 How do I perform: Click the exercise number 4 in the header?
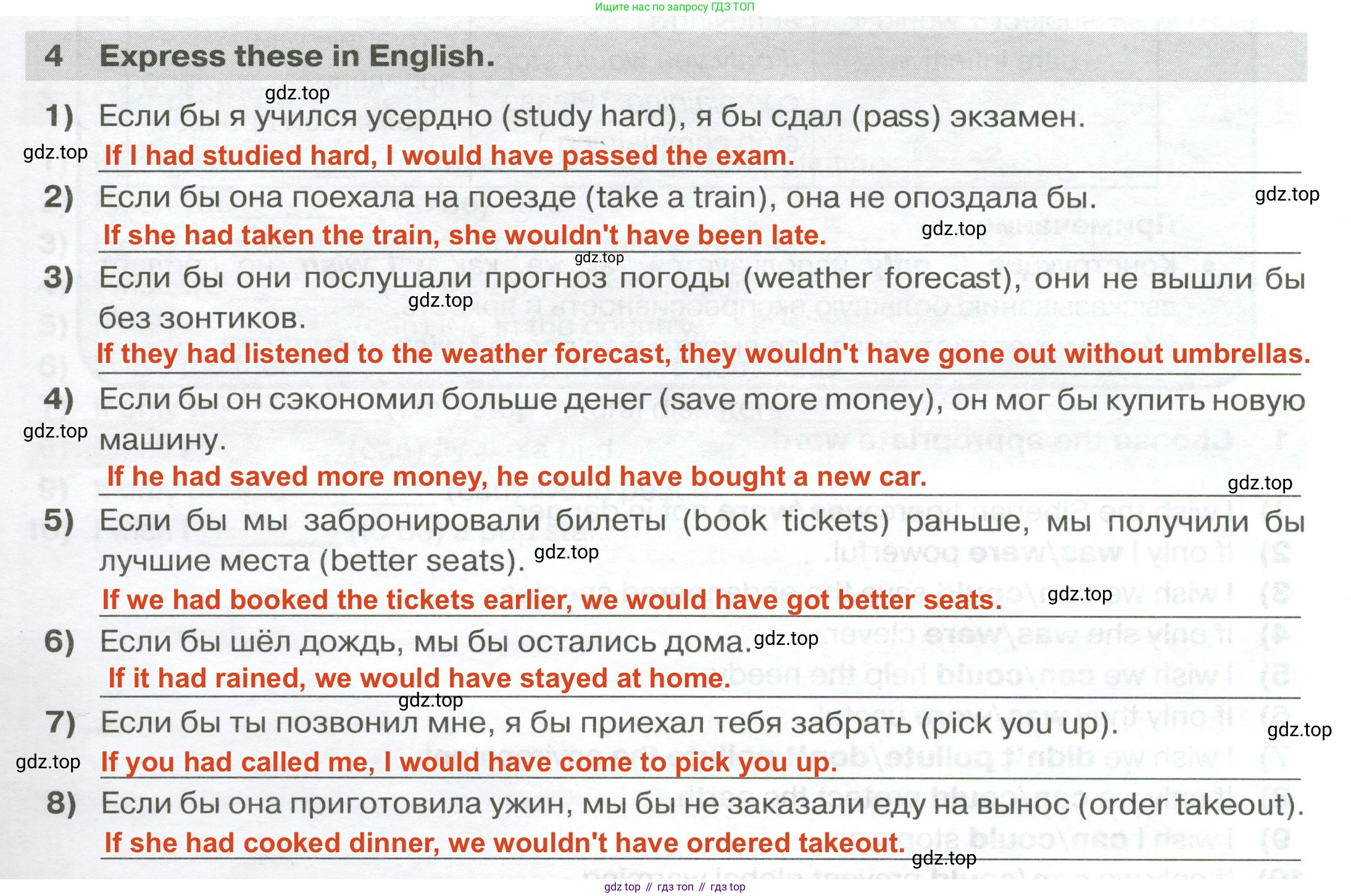point(54,56)
